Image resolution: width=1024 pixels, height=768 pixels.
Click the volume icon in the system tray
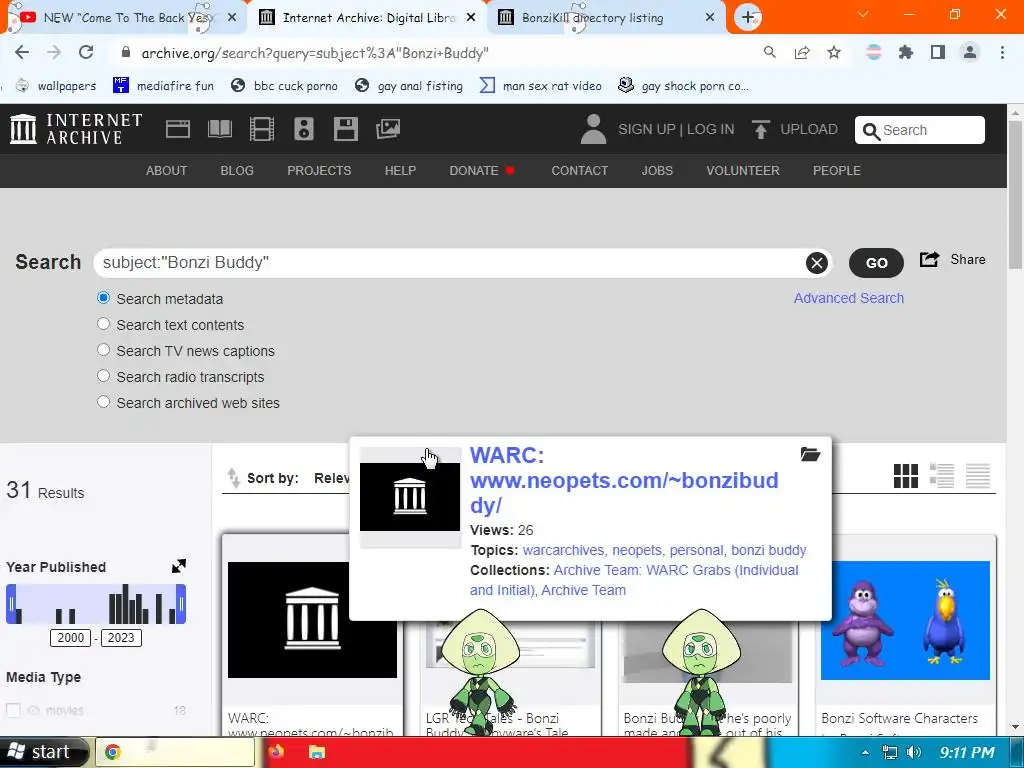click(x=914, y=752)
